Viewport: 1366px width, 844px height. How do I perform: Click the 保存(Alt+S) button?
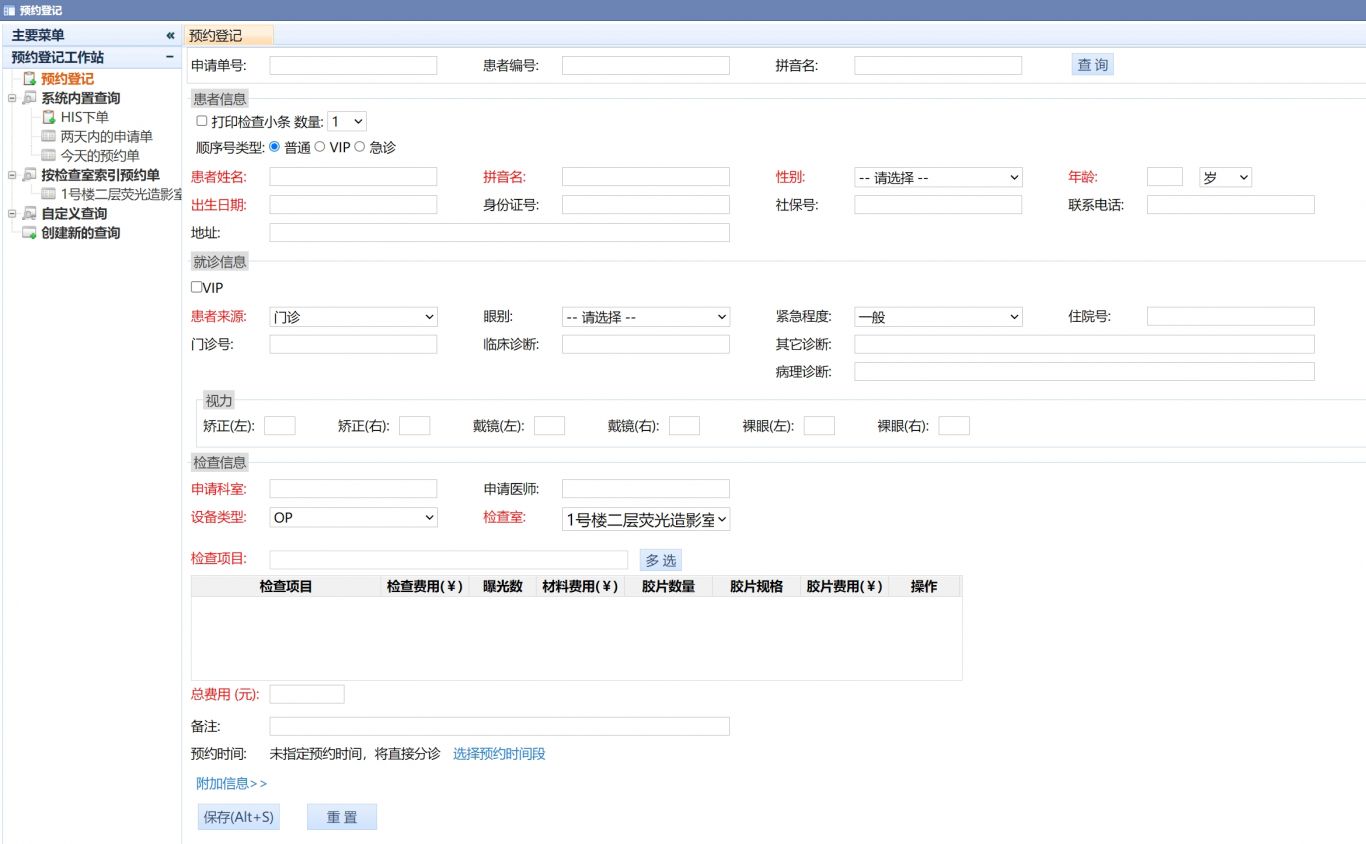[x=238, y=817]
